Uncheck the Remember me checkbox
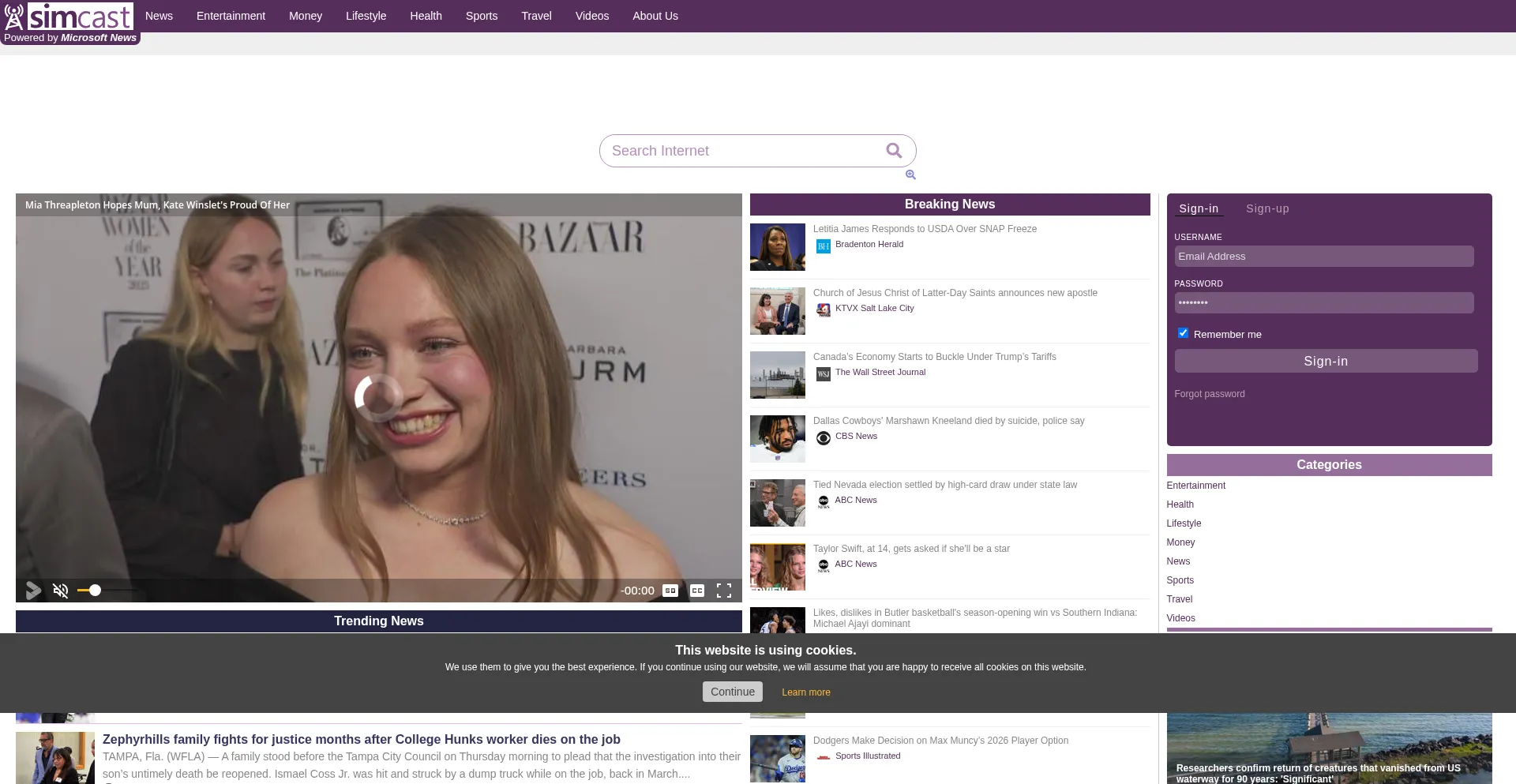Viewport: 1516px width, 784px height. coord(1183,333)
